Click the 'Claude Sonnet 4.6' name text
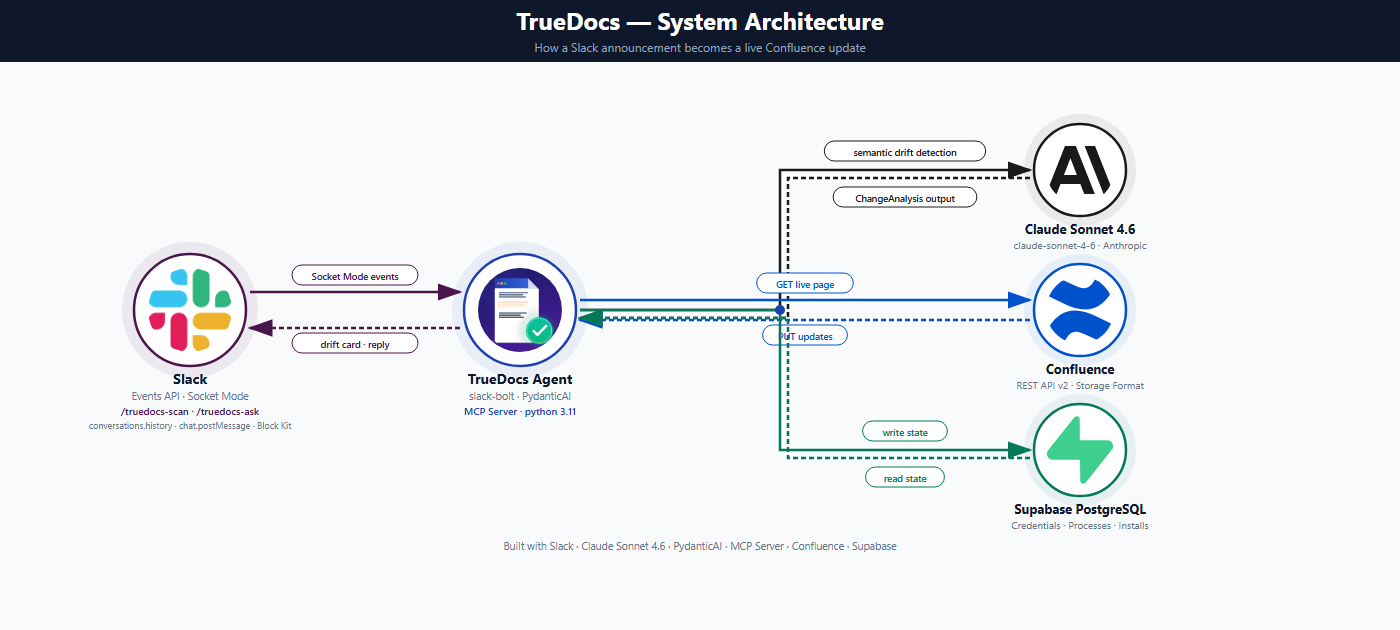The image size is (1400, 630). [x=1080, y=229]
